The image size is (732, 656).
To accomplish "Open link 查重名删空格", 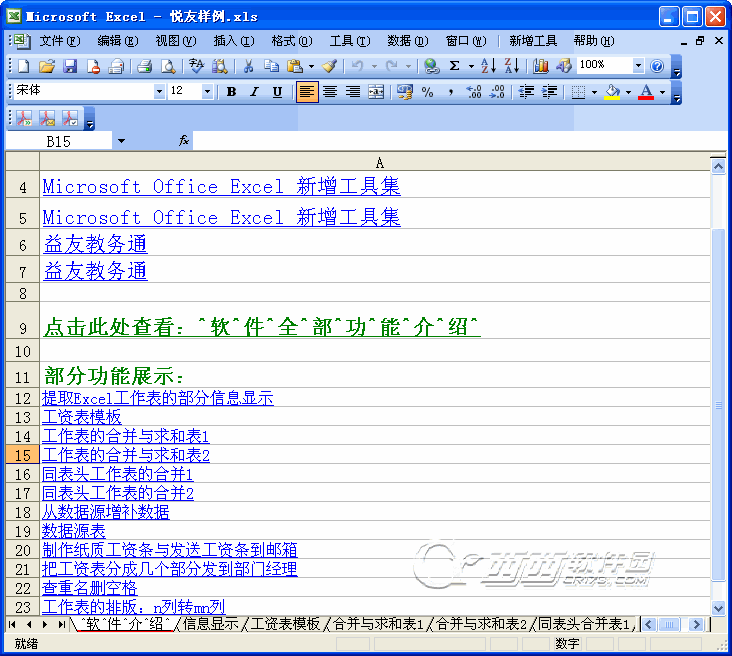I will click(90, 588).
